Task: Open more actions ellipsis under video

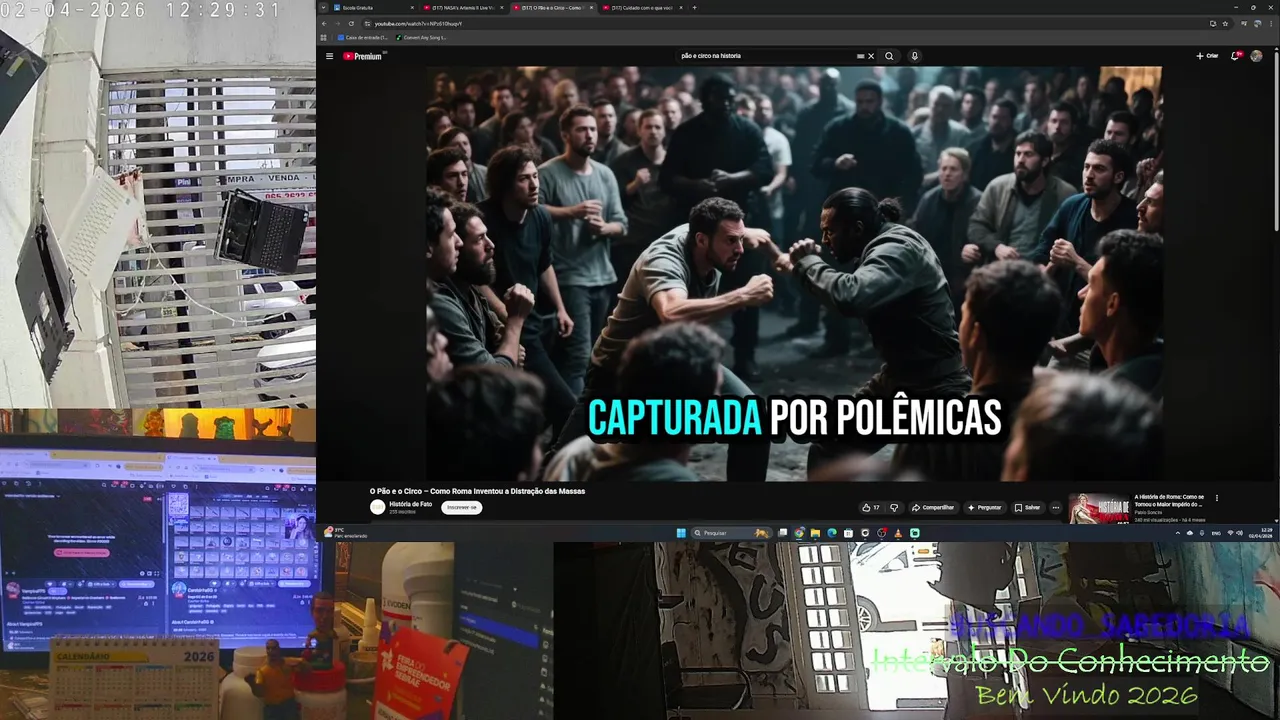Action: pos(1055,507)
